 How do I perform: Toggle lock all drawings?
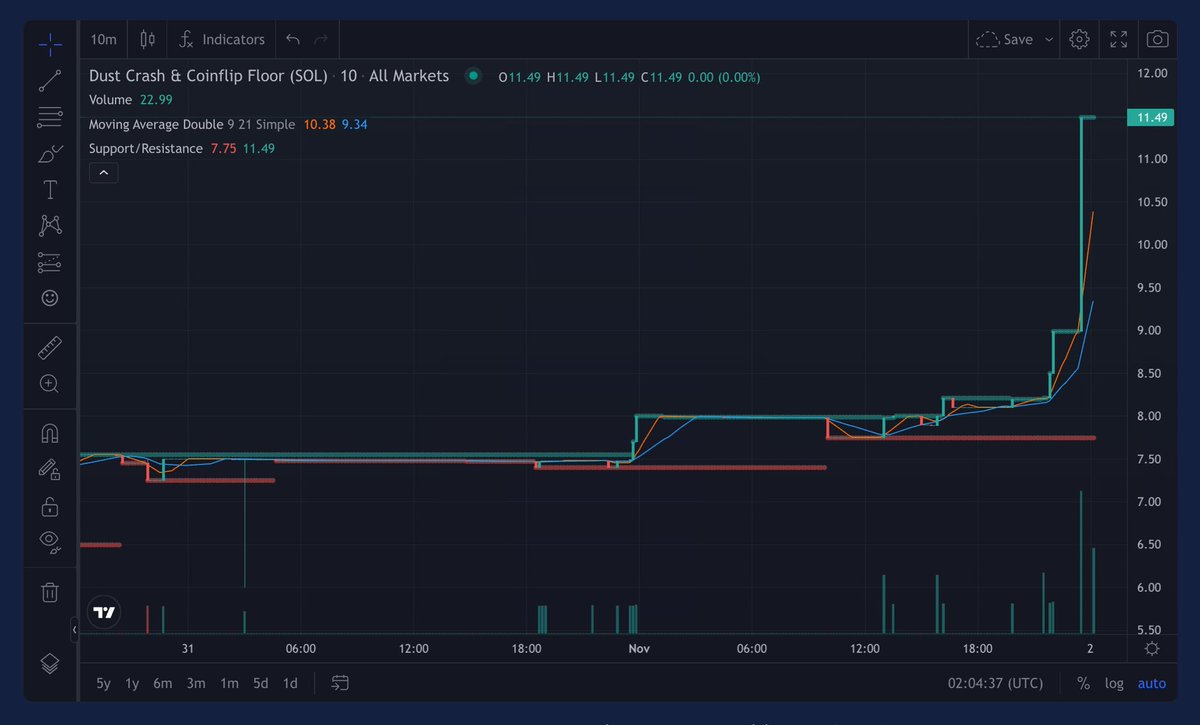tap(50, 506)
